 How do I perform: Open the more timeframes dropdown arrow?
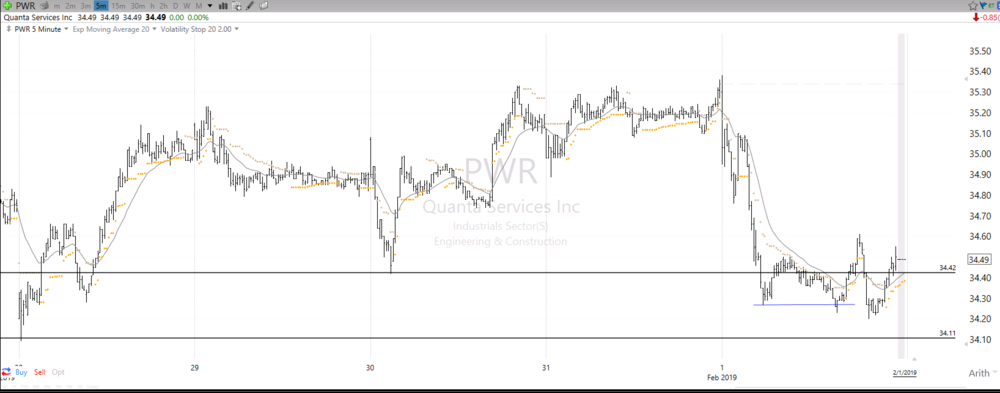coord(210,6)
